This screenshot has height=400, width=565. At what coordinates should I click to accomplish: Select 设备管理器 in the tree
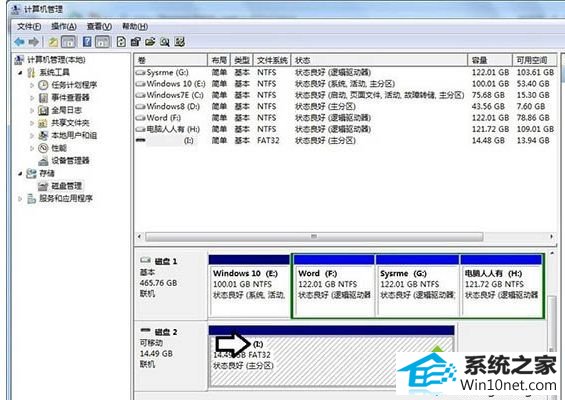click(x=70, y=161)
